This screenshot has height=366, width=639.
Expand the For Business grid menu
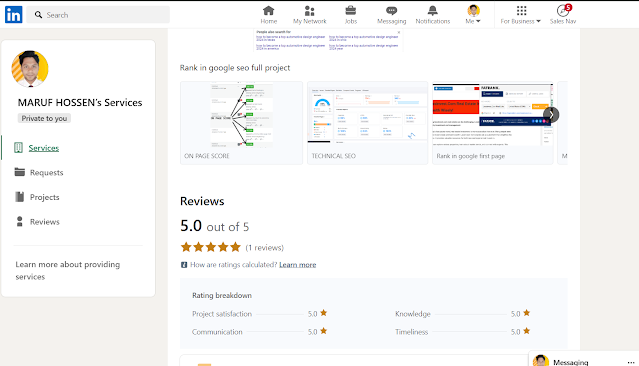coord(521,15)
